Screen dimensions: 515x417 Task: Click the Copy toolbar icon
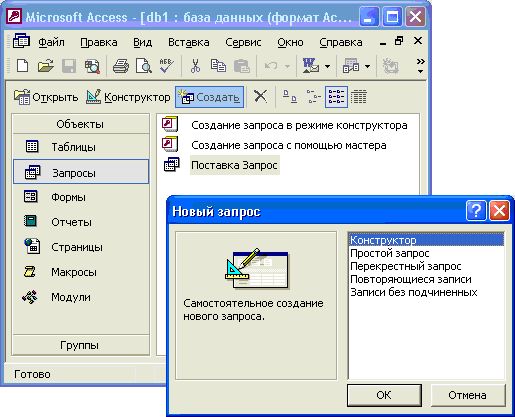tap(218, 66)
